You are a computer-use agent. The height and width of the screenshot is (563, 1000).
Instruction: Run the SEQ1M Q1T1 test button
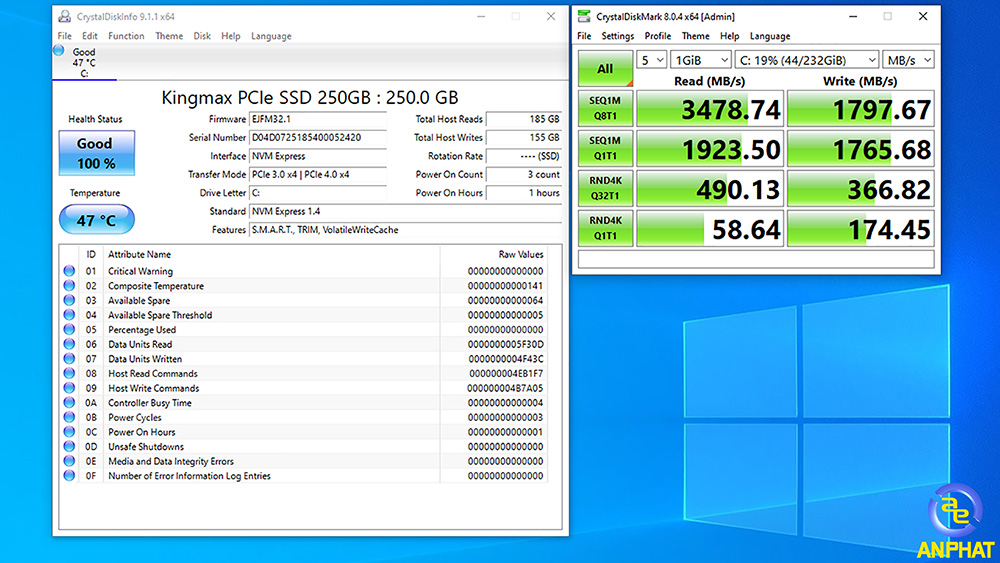(x=605, y=149)
